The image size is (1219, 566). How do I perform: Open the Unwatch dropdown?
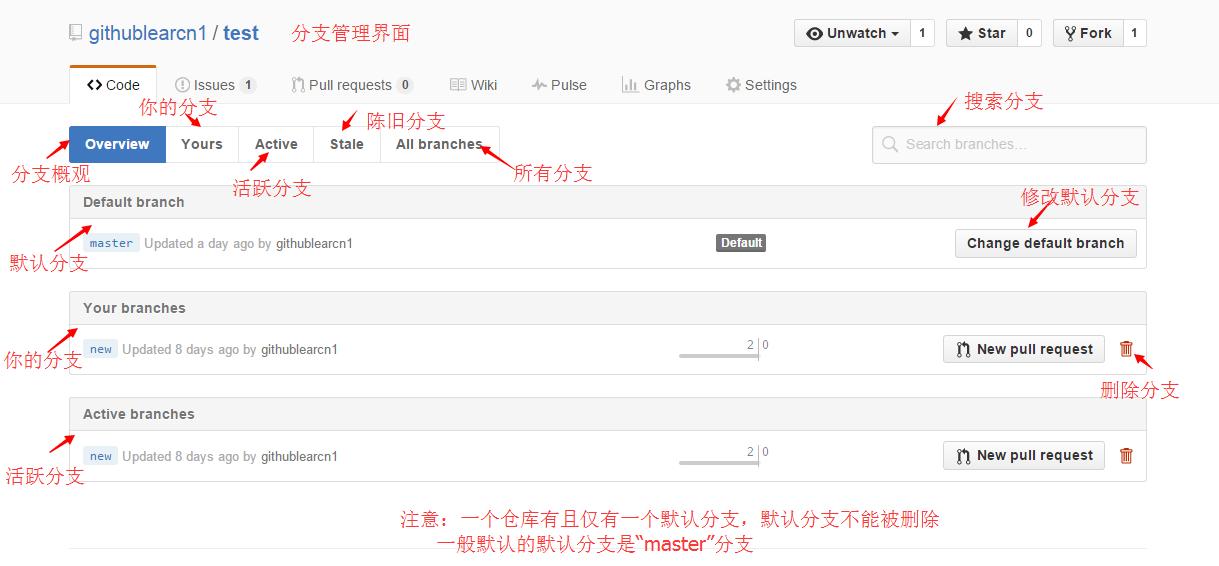(x=853, y=33)
